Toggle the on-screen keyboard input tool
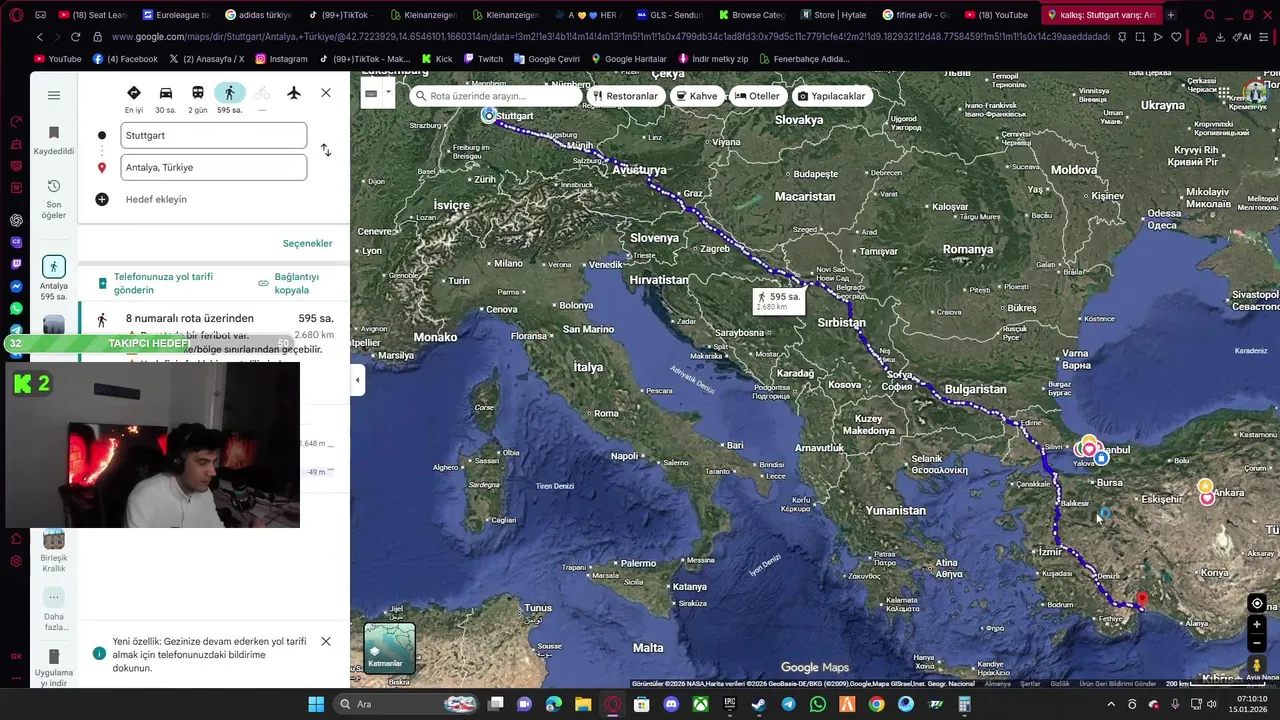Image resolution: width=1280 pixels, height=720 pixels. click(x=371, y=93)
